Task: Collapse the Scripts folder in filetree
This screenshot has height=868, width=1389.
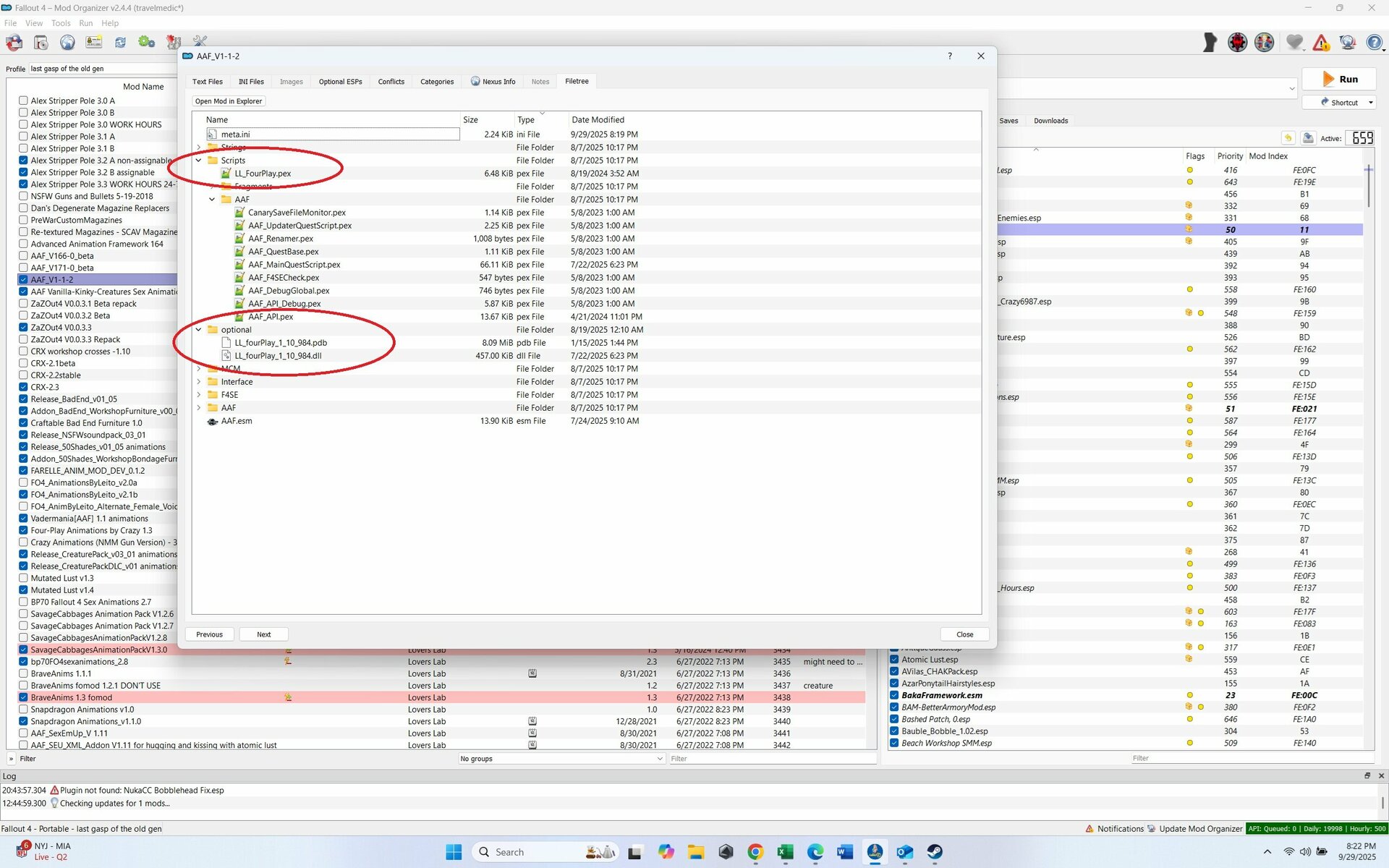Action: (199, 161)
